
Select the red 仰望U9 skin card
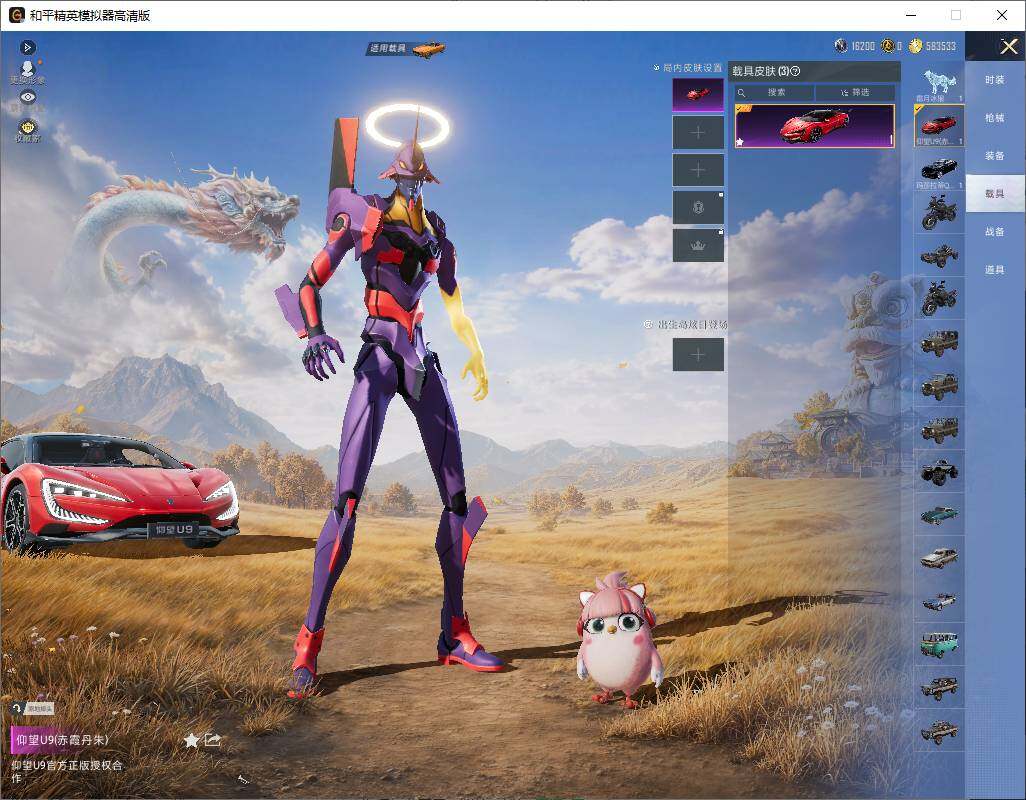815,126
